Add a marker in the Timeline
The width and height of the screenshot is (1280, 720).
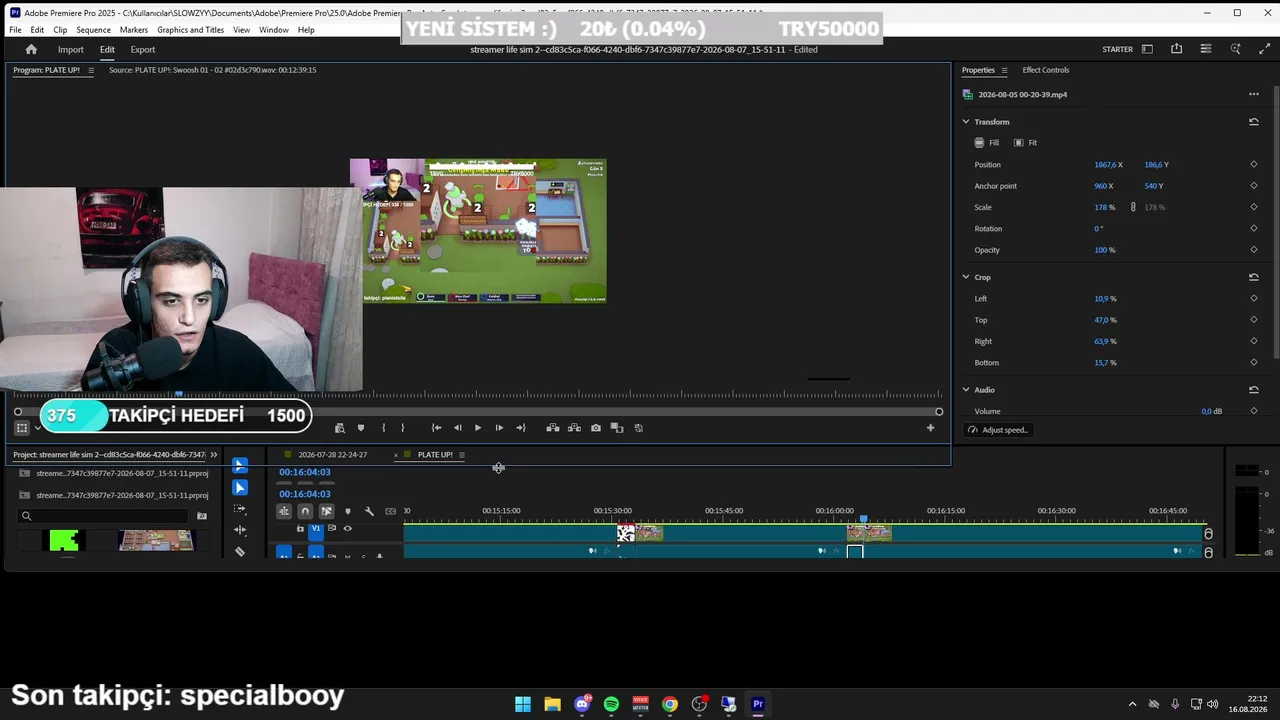pos(348,511)
